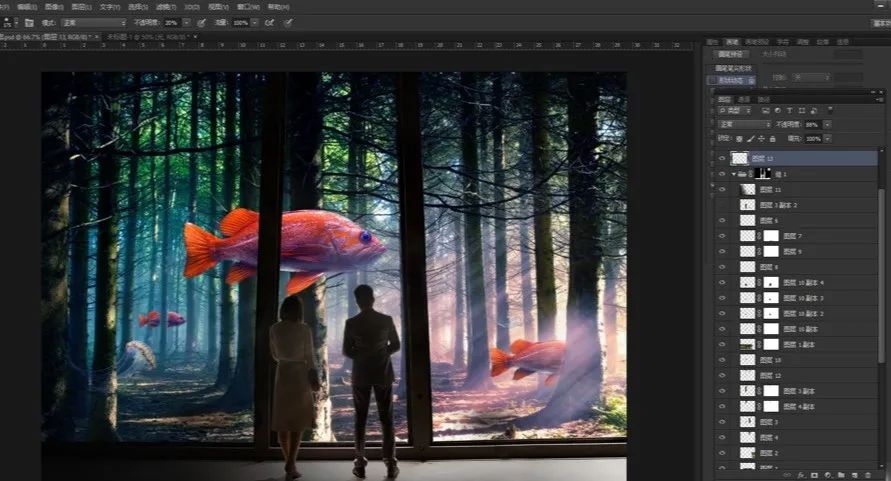Hide layer 图层 12

tap(722, 375)
